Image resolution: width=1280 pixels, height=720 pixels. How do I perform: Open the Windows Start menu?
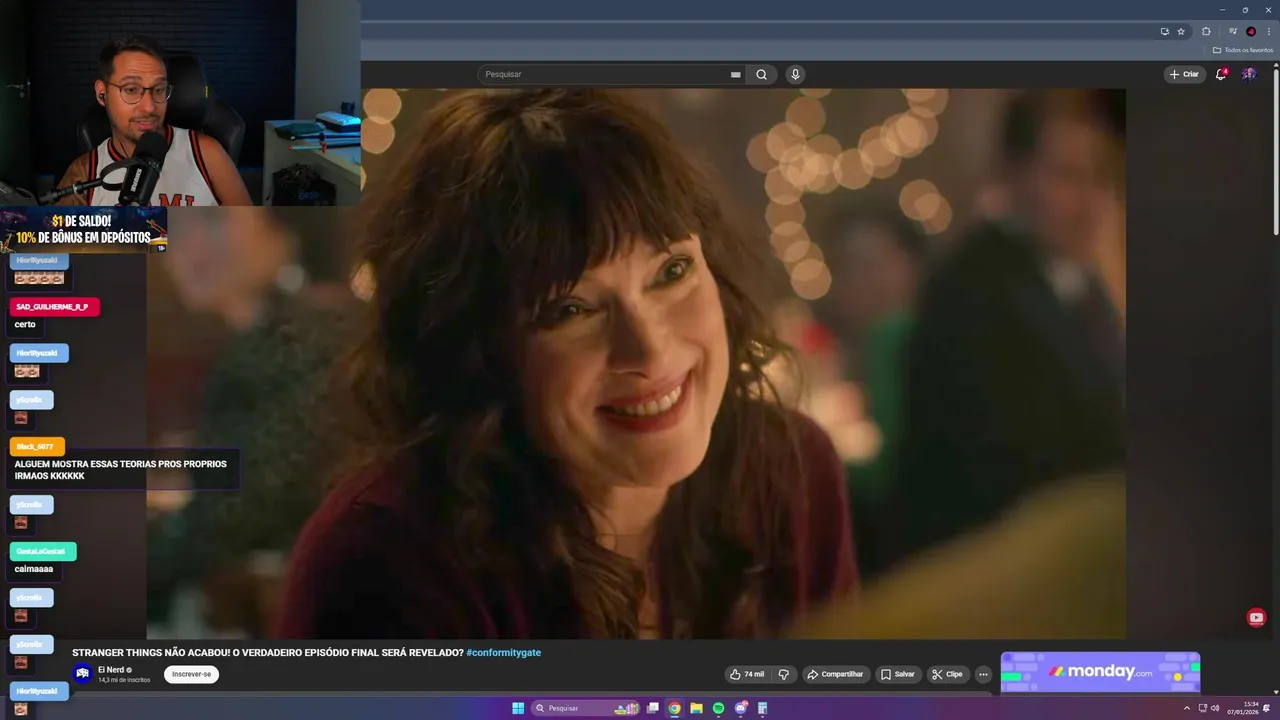[x=518, y=708]
